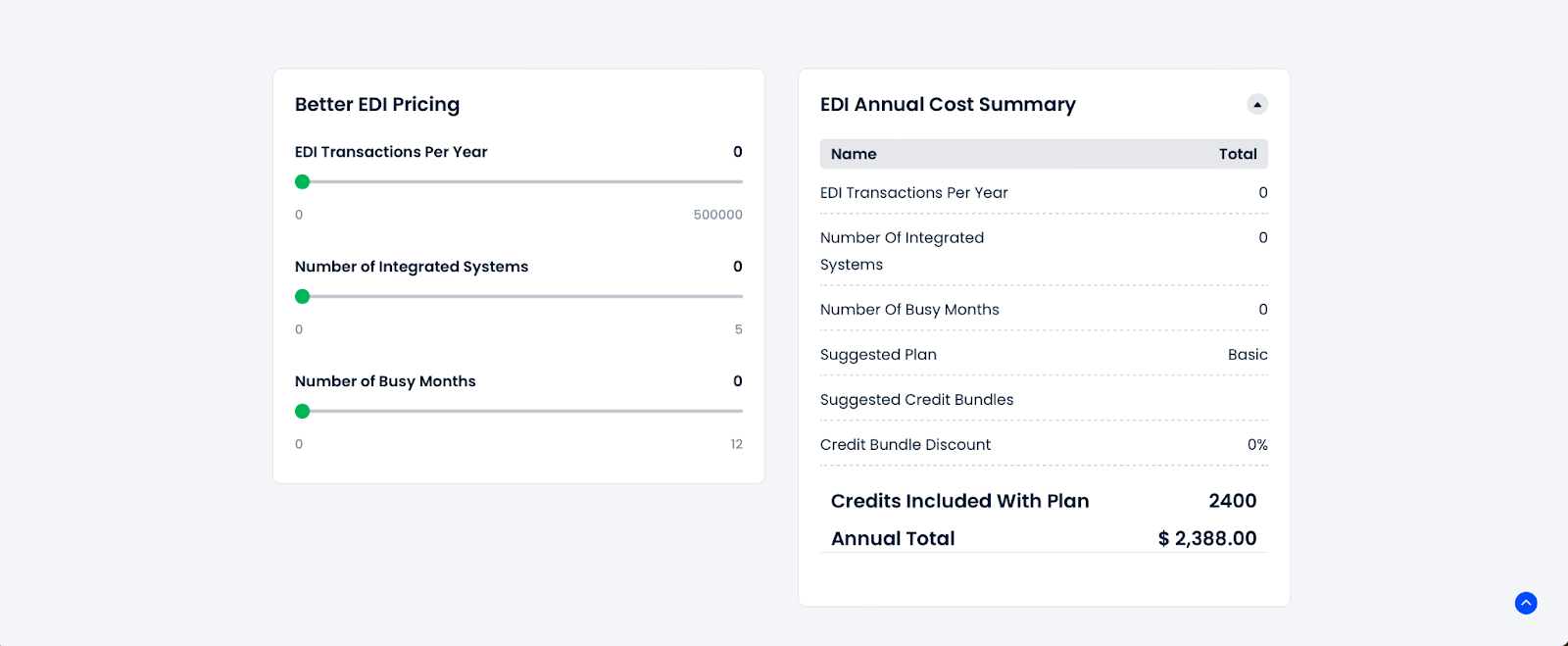This screenshot has height=646, width=1568.
Task: Click the Suggested Credit Bundles row
Action: pyautogui.click(x=1044, y=399)
